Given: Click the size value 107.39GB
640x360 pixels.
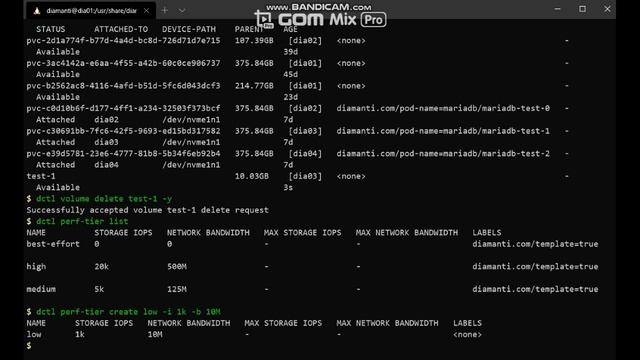Looking at the screenshot, I should coord(254,40).
